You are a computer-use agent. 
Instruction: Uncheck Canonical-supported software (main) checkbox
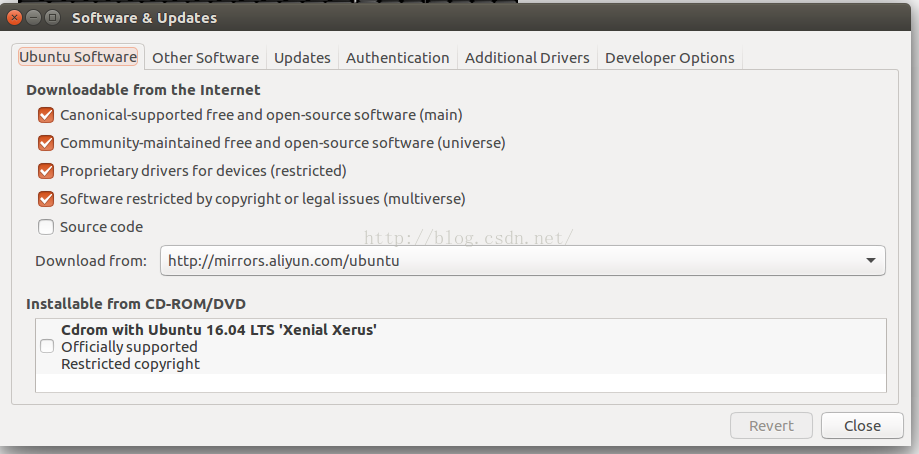46,115
